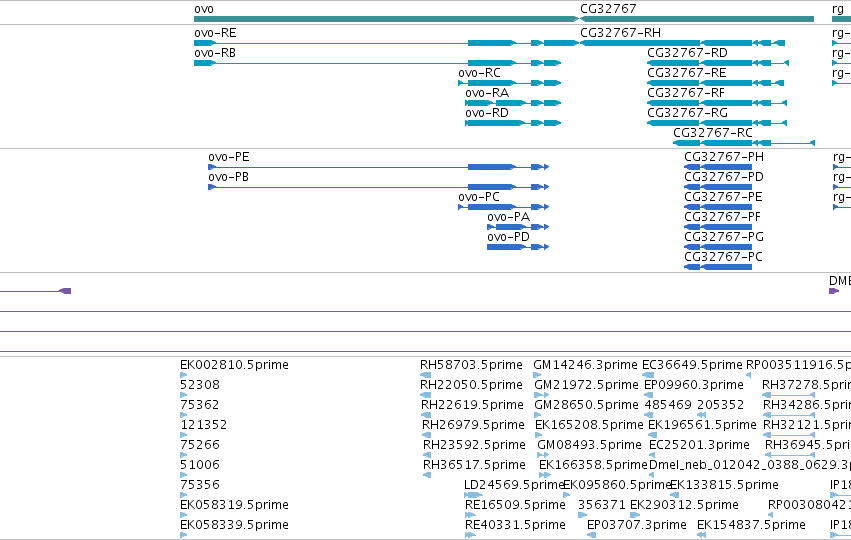851x540 pixels.
Task: Select the EK154837.5prime EST label
Action: pyautogui.click(x=751, y=525)
